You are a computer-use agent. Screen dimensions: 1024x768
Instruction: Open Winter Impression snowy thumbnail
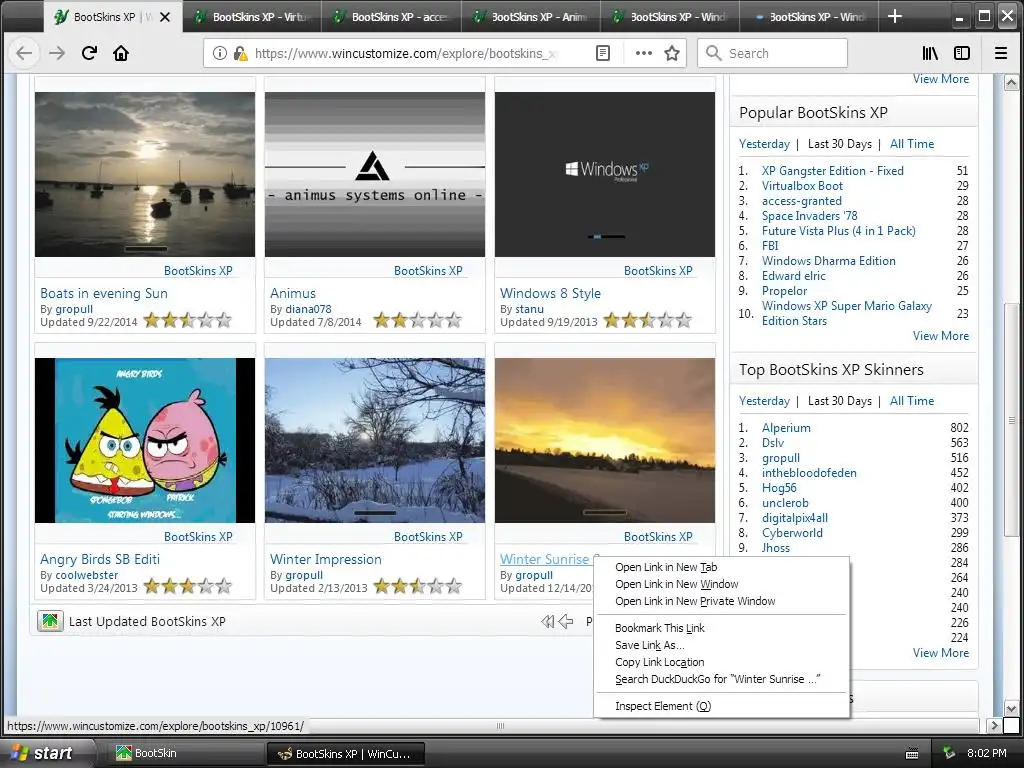pyautogui.click(x=375, y=440)
